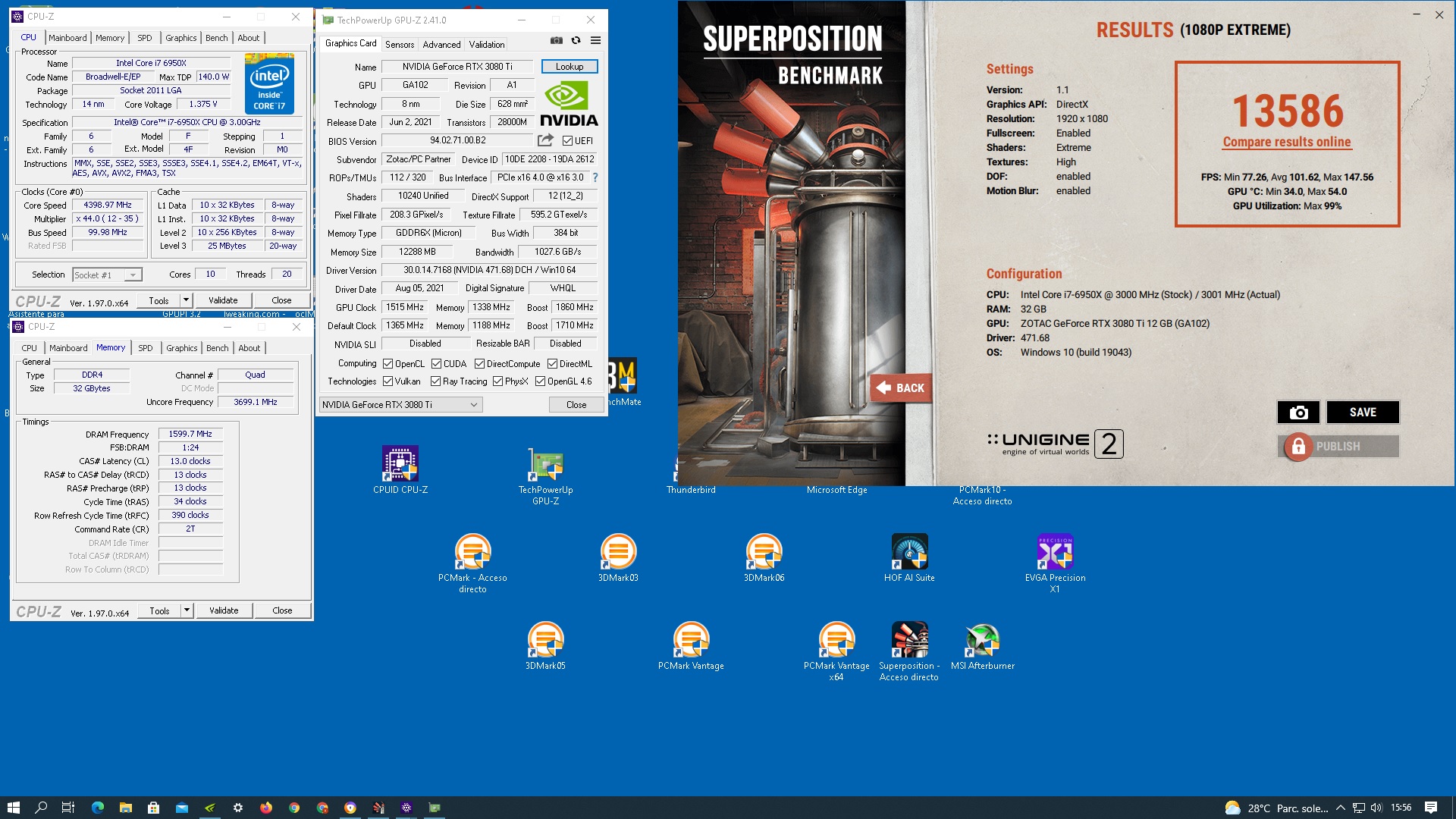Image resolution: width=1456 pixels, height=819 pixels.
Task: Open the EVGA Precision X1 shortcut
Action: [1055, 563]
